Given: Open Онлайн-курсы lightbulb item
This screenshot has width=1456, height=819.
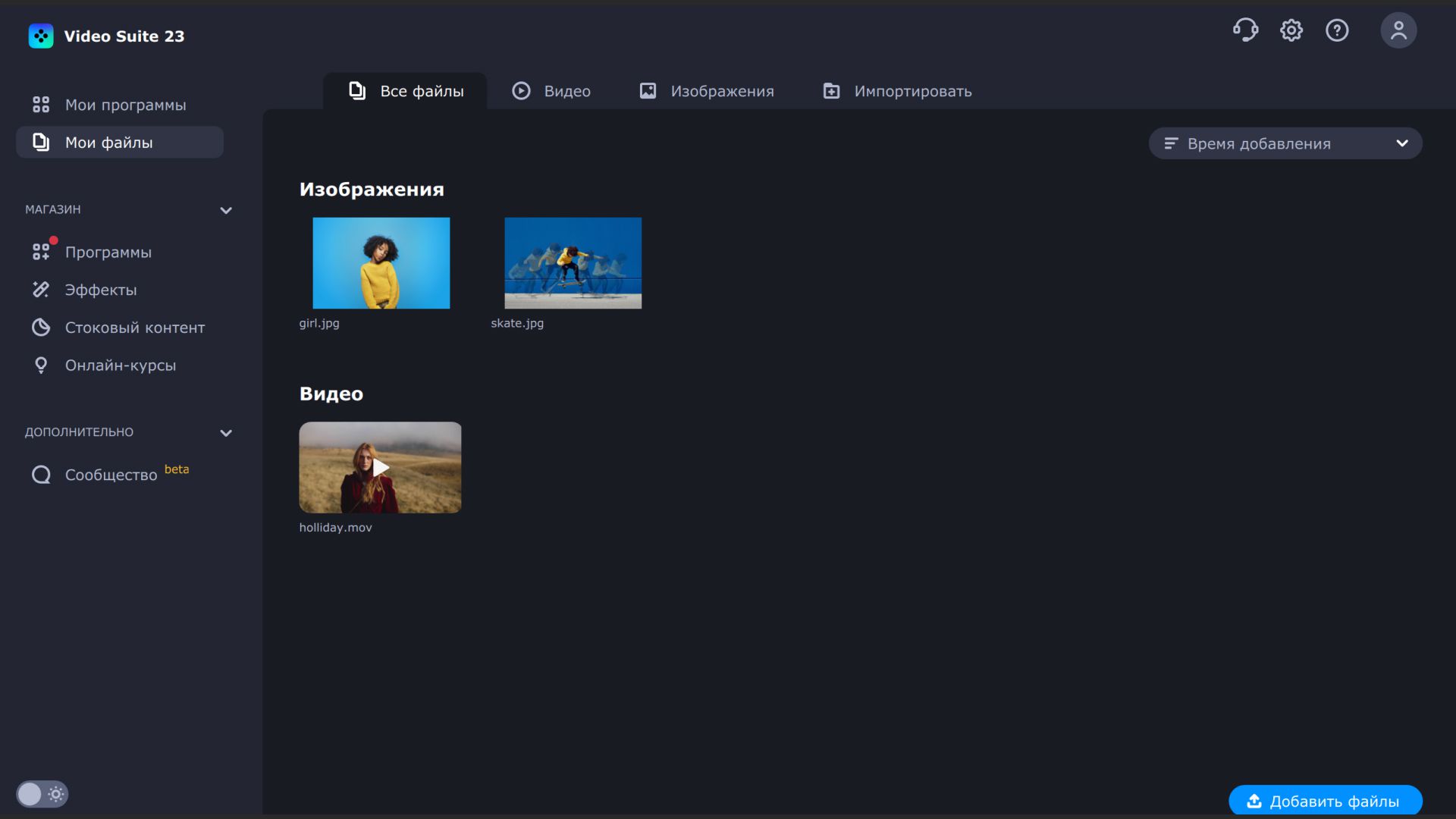Looking at the screenshot, I should 120,366.
